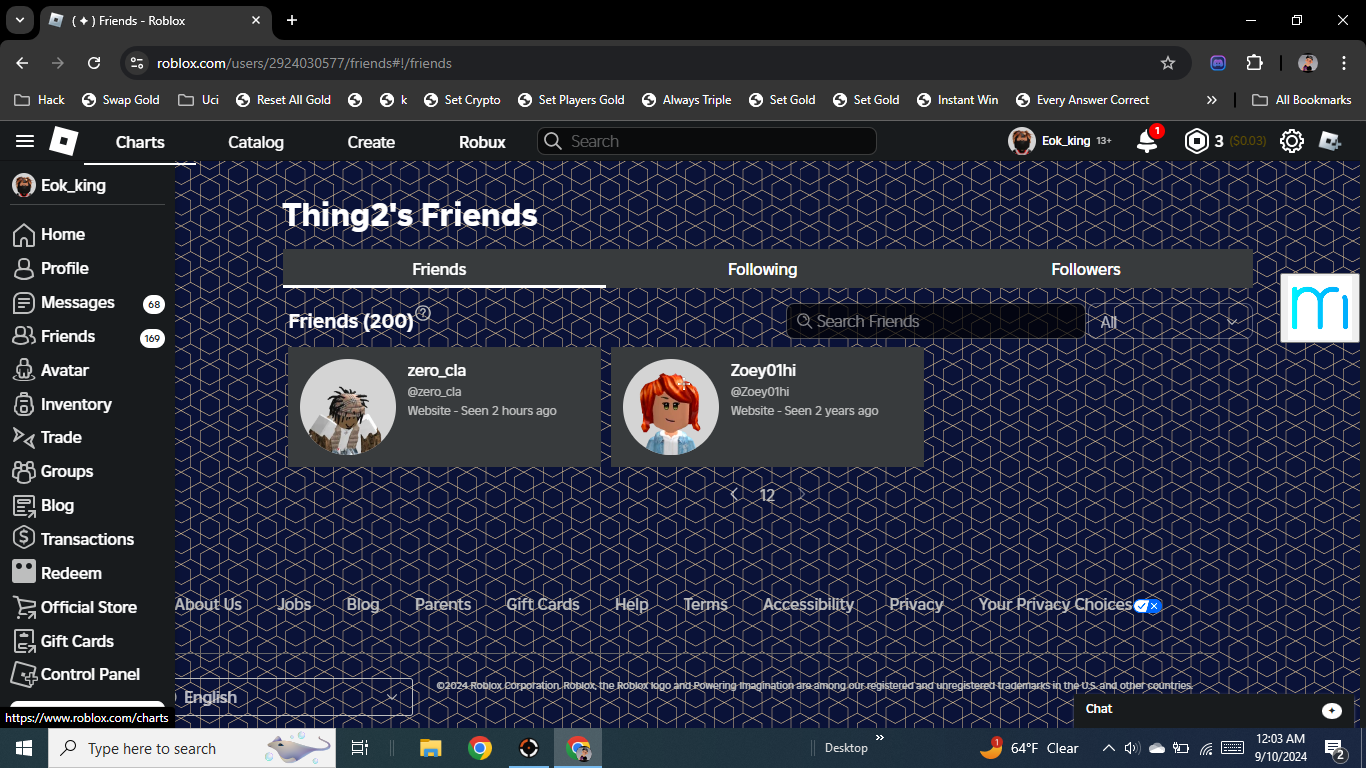This screenshot has width=1366, height=768.
Task: Click the Instant Win bookmark
Action: tap(957, 100)
